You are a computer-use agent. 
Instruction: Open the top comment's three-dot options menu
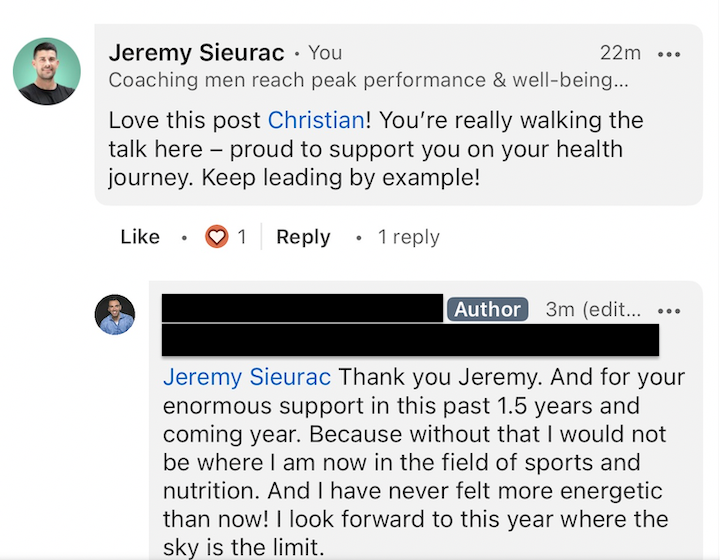pos(669,54)
